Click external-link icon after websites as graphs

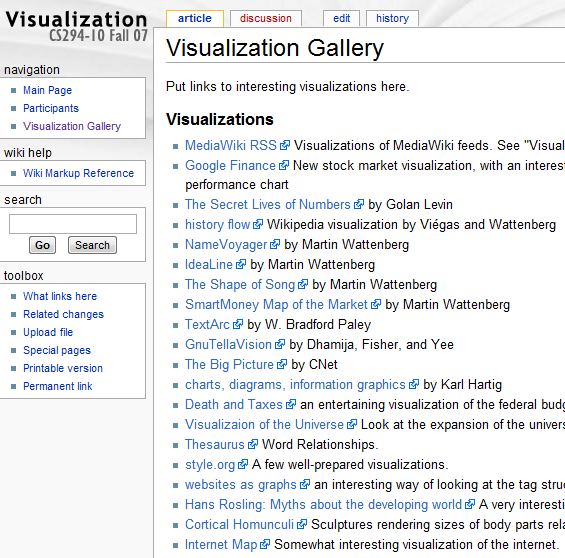point(305,484)
